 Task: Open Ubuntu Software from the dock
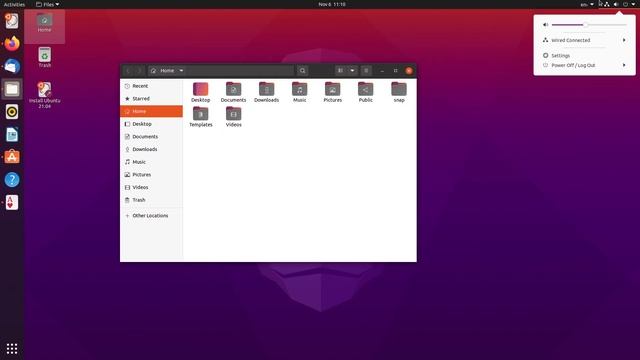click(x=12, y=157)
